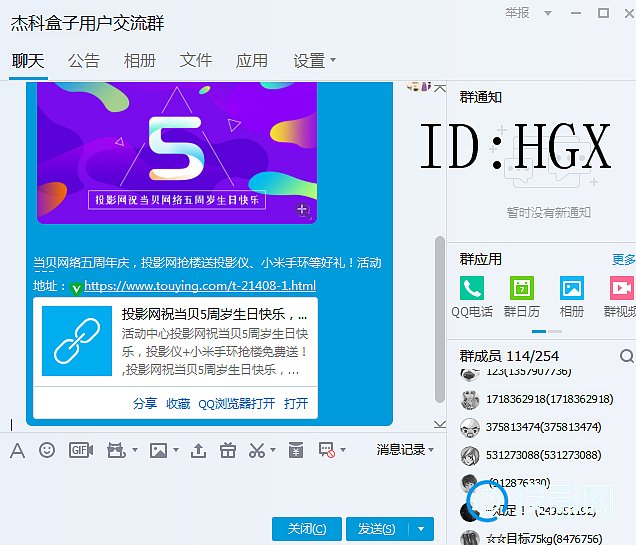The width and height of the screenshot is (636, 545).
Task: Click QQ浏览器打开 on link card
Action: click(236, 404)
